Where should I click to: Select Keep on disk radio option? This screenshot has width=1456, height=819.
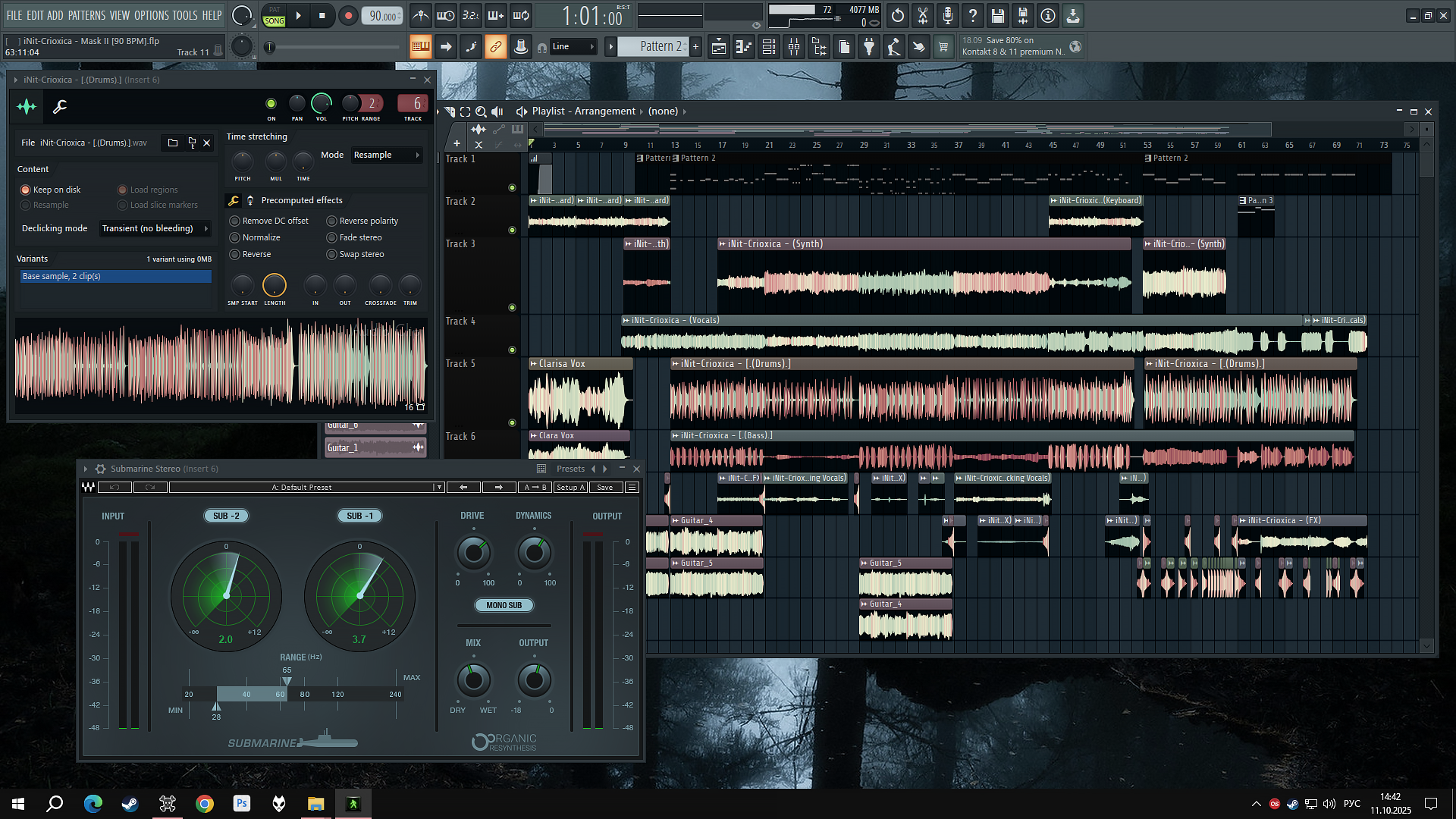coord(26,190)
